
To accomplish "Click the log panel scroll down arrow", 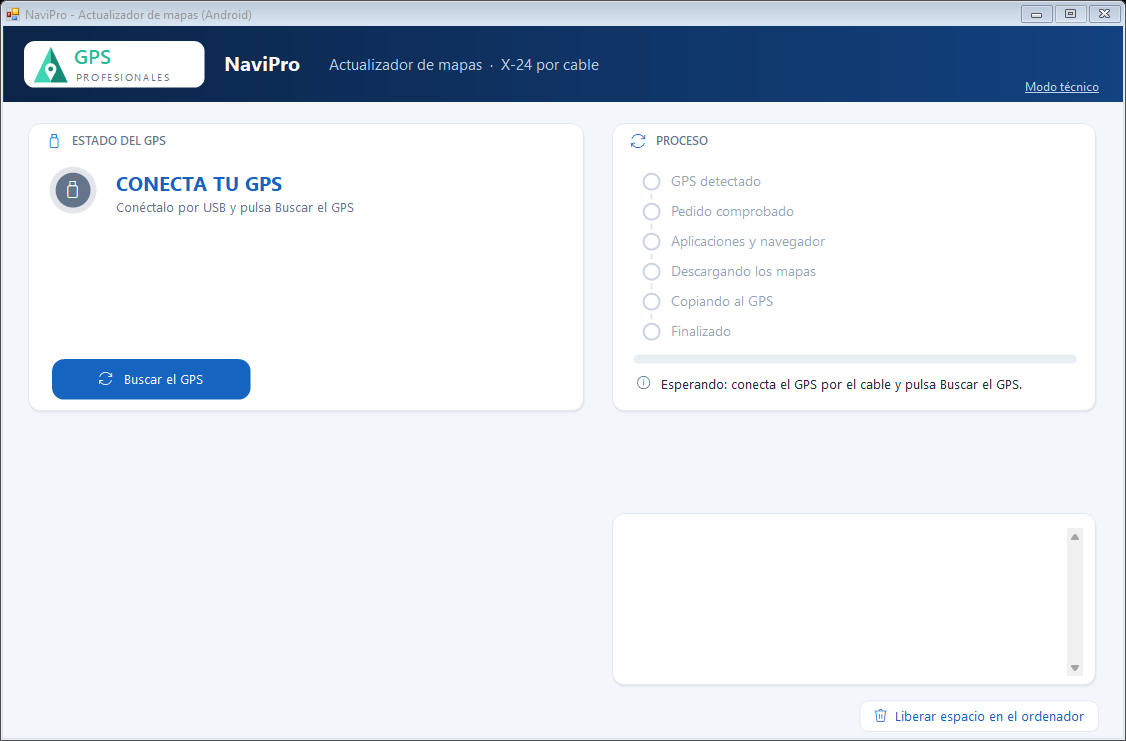I will [1075, 668].
